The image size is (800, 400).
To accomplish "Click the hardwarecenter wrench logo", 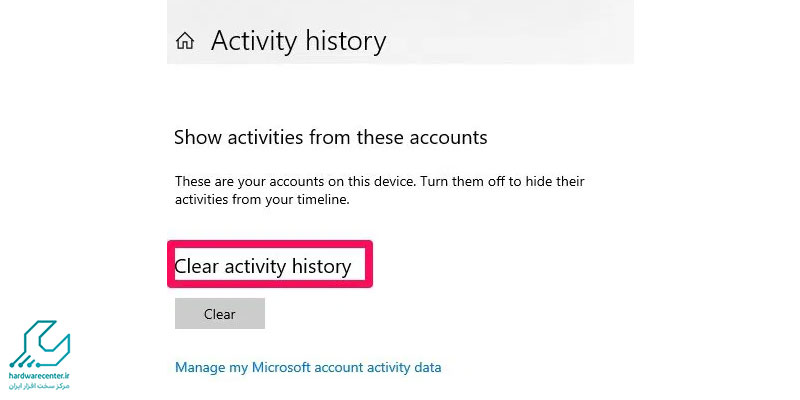I will click(x=40, y=344).
